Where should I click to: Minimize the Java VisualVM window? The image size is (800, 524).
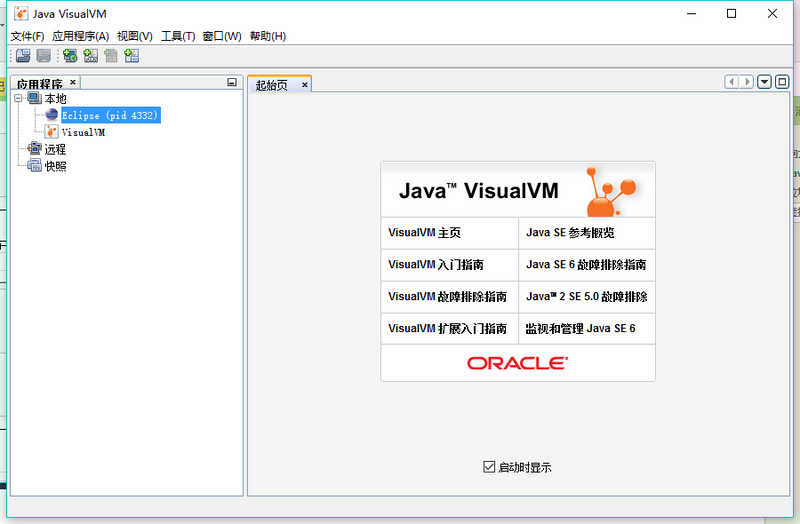coord(691,14)
